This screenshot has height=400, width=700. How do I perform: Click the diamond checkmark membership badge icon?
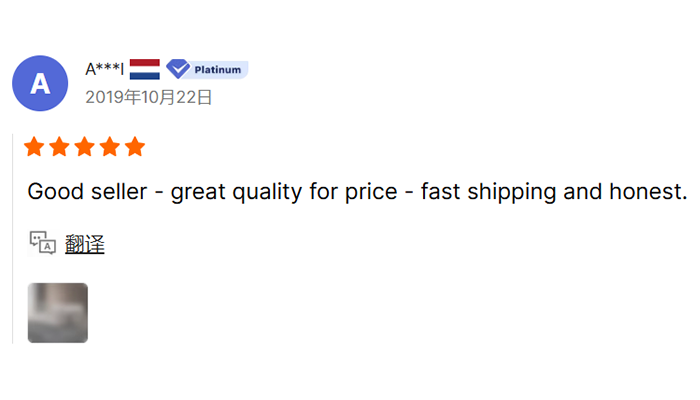[x=178, y=69]
